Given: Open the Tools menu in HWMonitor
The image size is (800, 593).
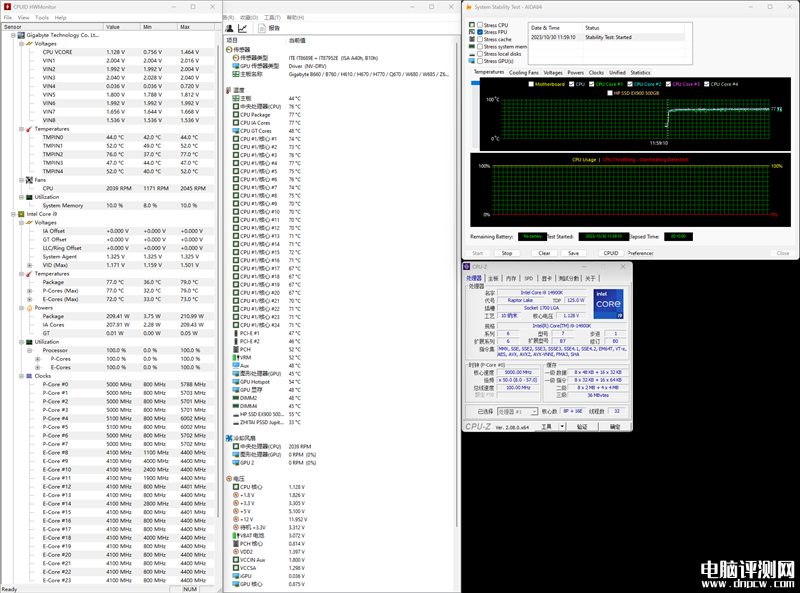Looking at the screenshot, I should click(42, 17).
